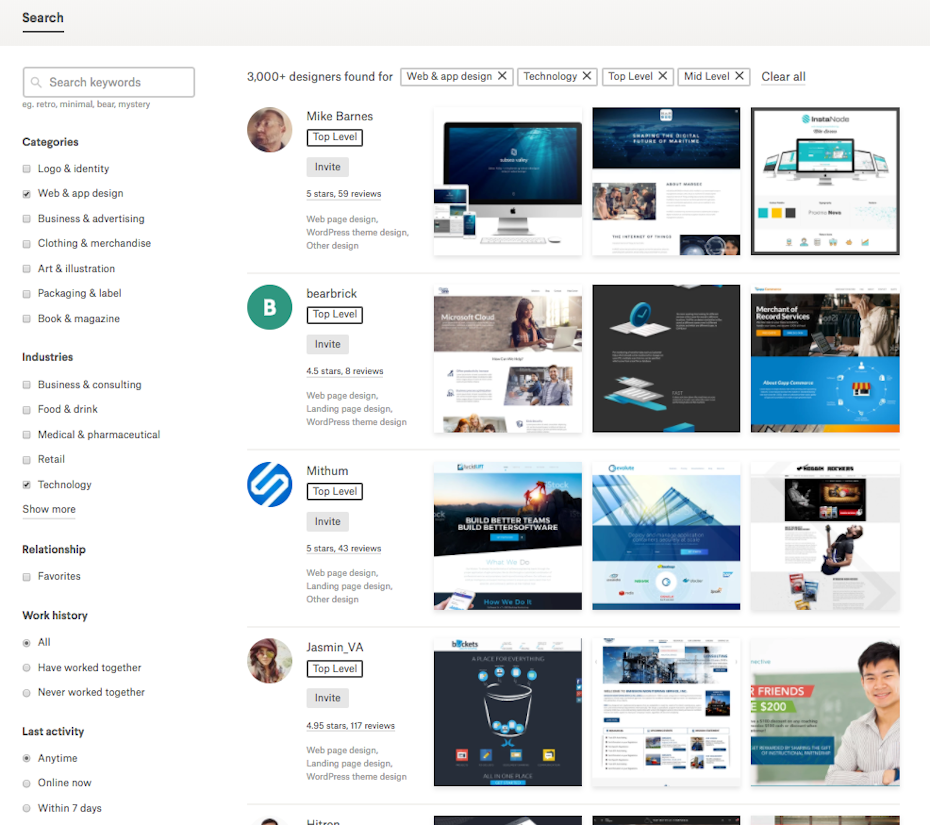Click in the Search keywords field
This screenshot has height=825, width=930.
[109, 82]
